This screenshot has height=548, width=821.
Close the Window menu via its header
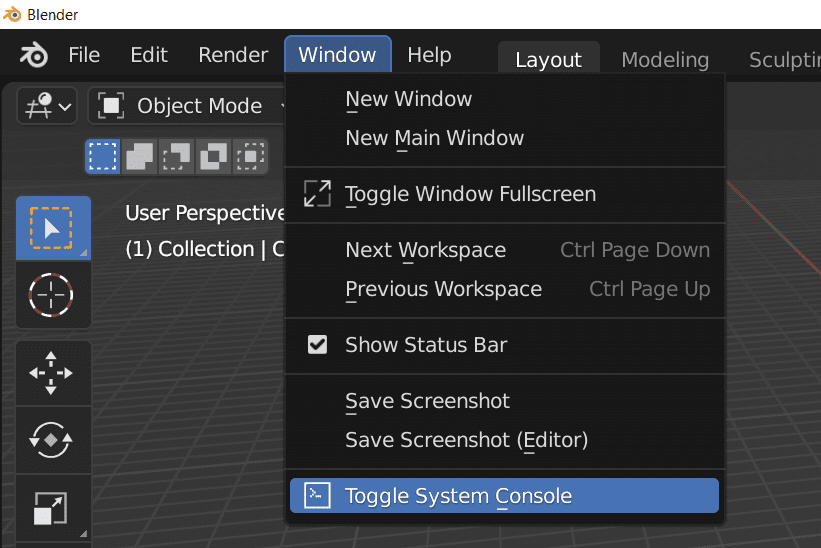(x=338, y=54)
